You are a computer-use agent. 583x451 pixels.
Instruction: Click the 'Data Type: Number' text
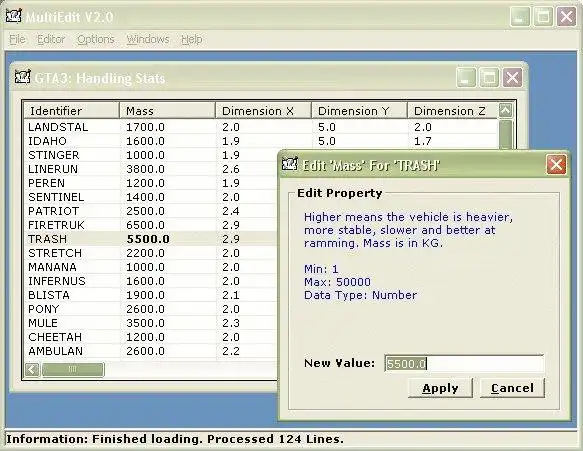[360, 295]
